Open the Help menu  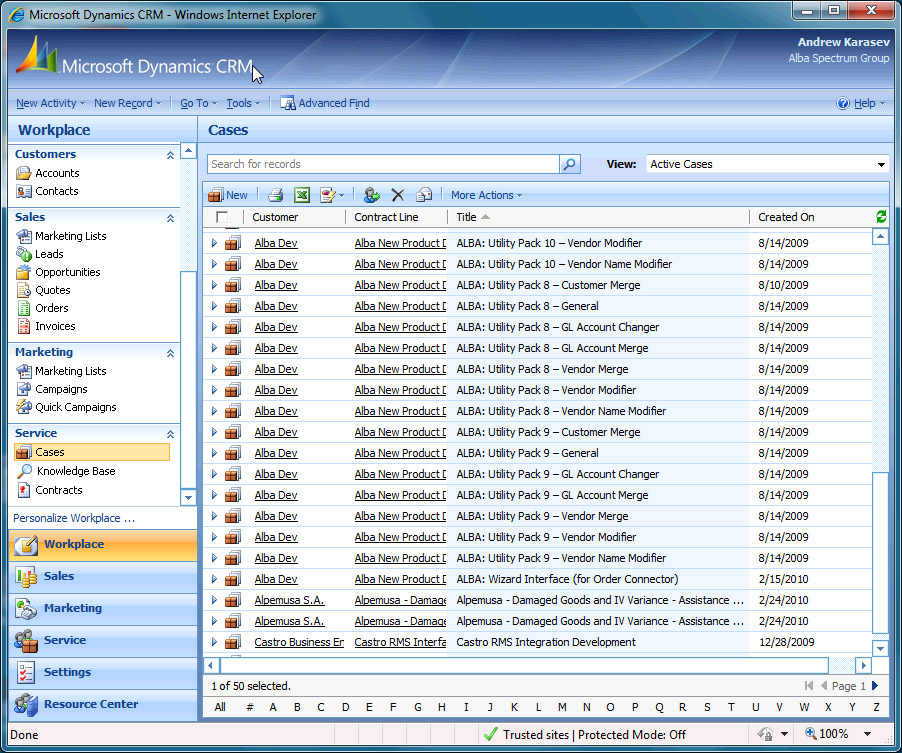(861, 103)
